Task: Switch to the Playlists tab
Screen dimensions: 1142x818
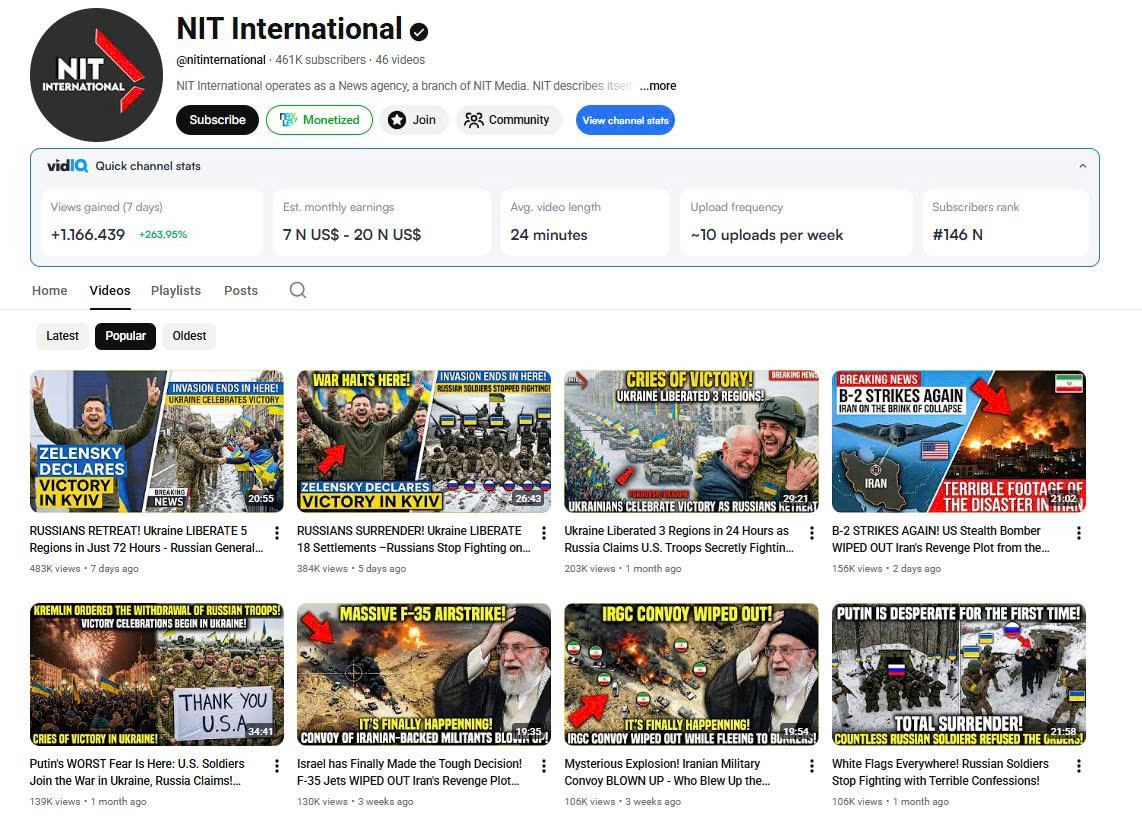Action: coord(176,290)
